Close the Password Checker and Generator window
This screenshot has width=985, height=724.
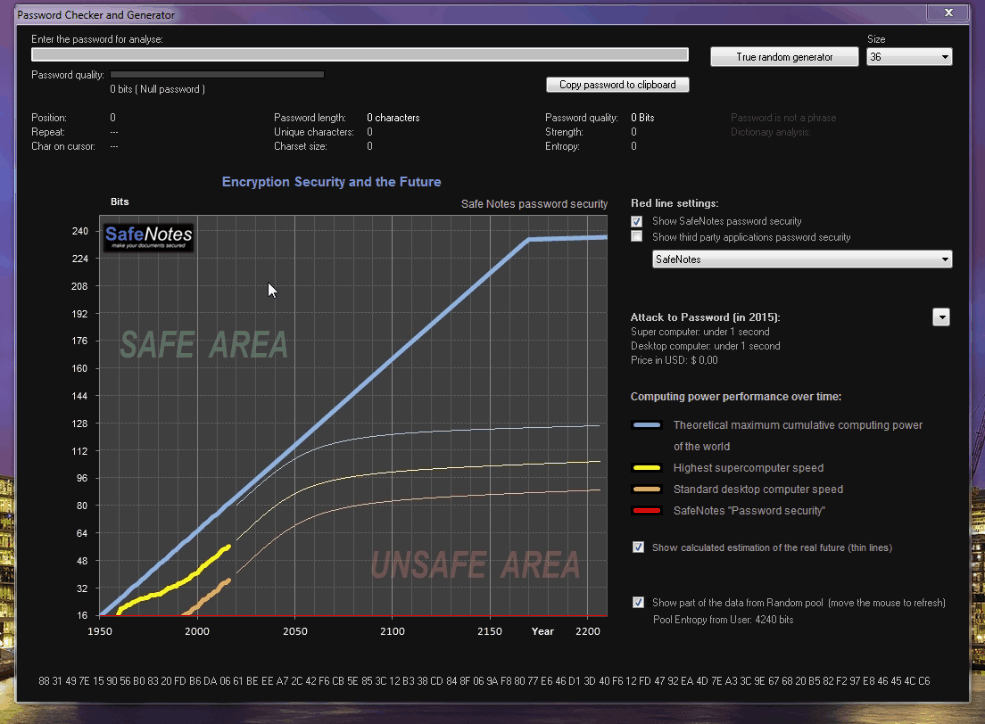tap(949, 13)
